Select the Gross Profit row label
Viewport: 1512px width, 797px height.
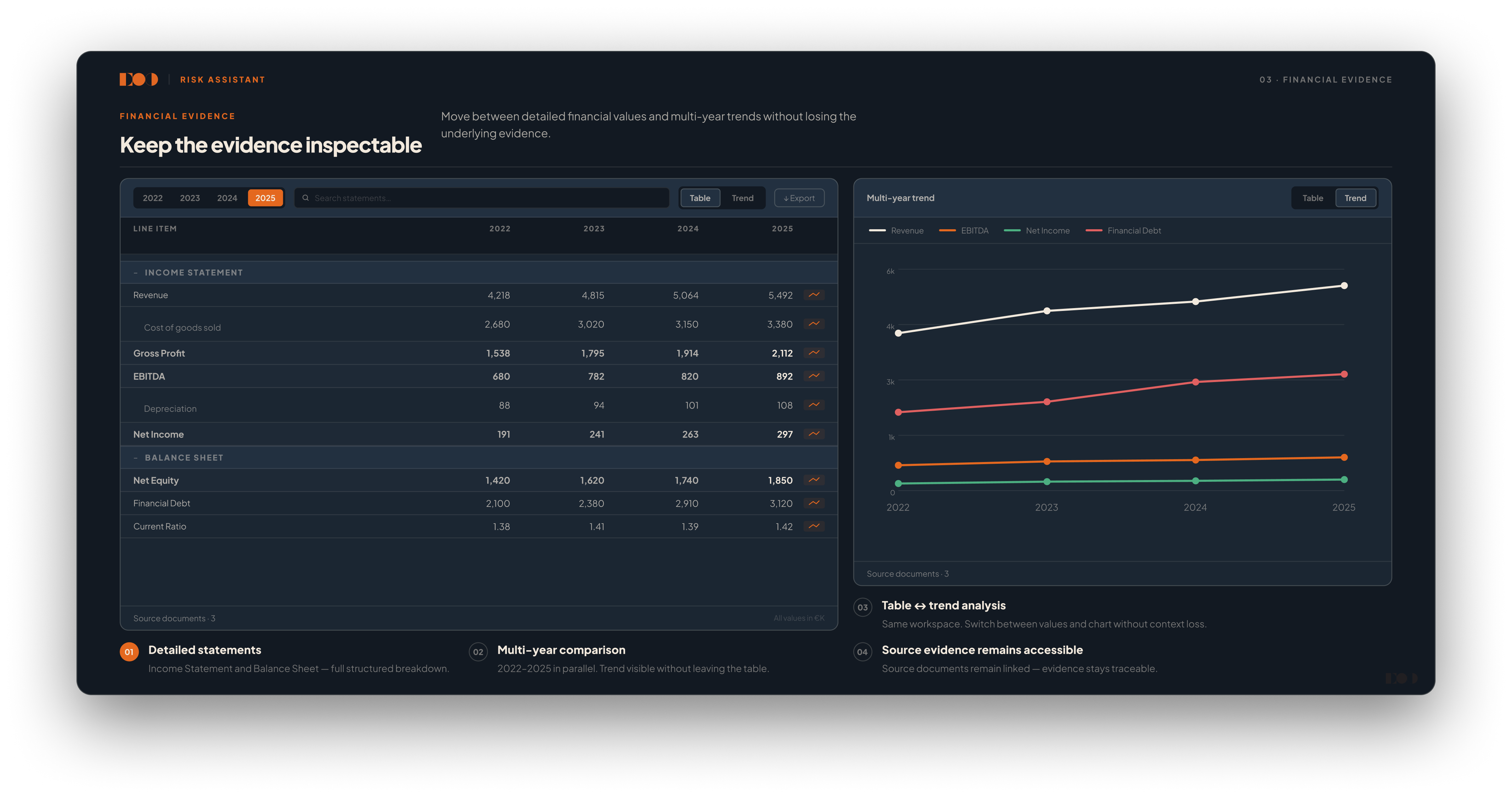point(159,353)
